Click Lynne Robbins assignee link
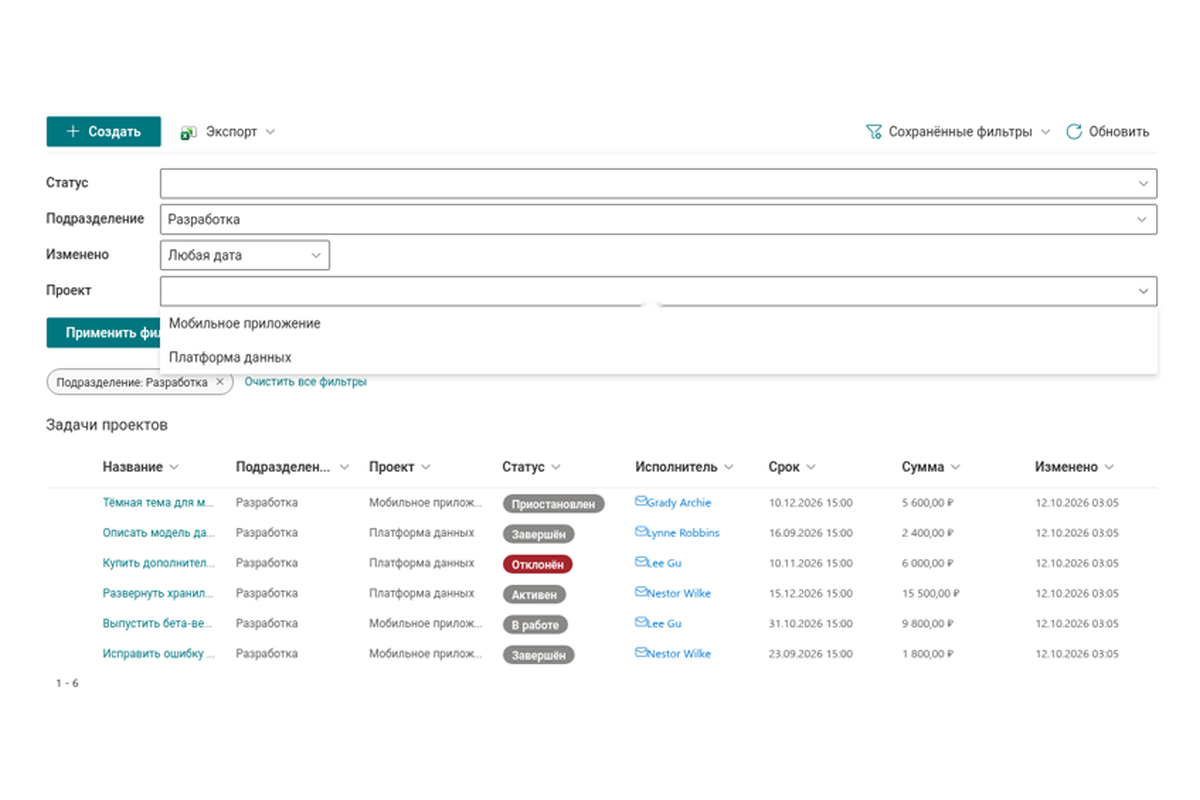 683,533
